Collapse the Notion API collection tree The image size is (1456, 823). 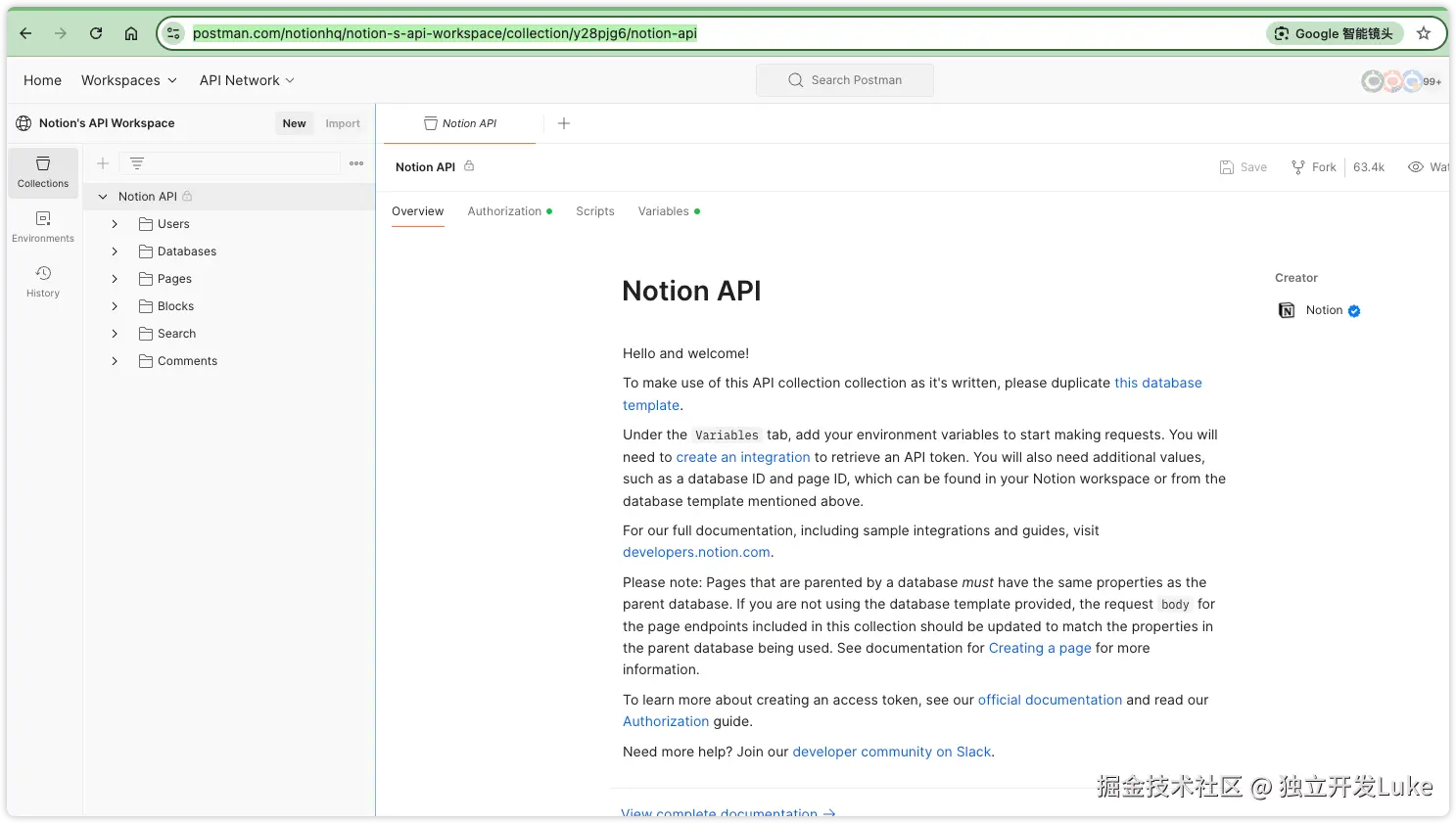103,197
